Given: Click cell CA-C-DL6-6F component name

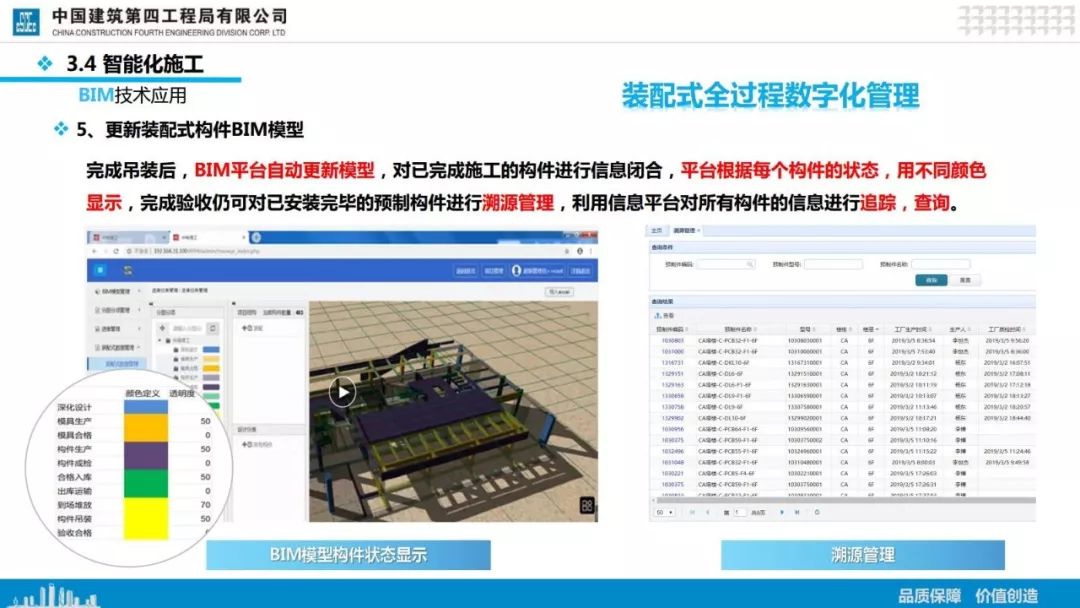Looking at the screenshot, I should click(721, 374).
